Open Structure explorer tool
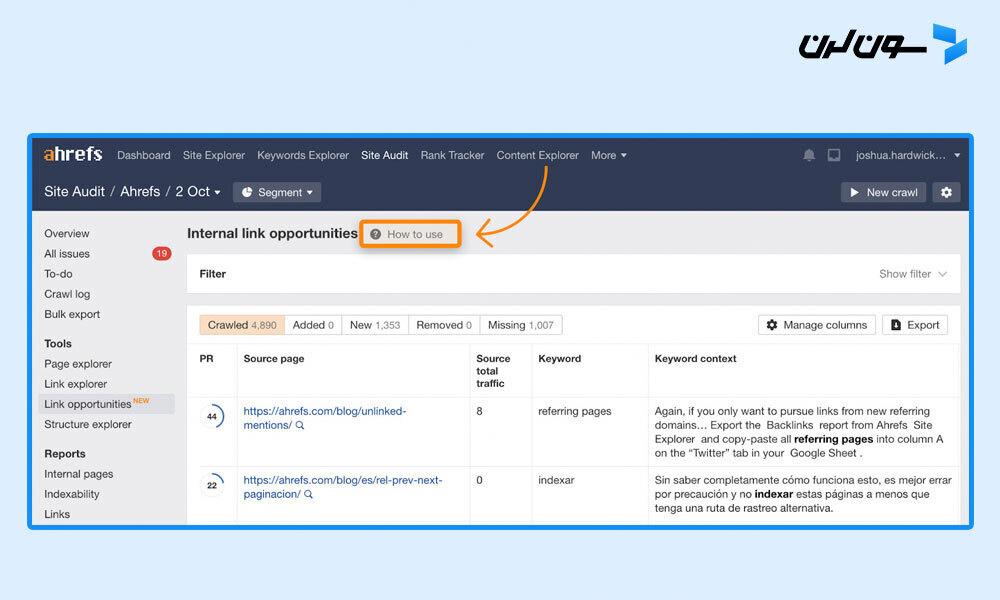 click(88, 424)
